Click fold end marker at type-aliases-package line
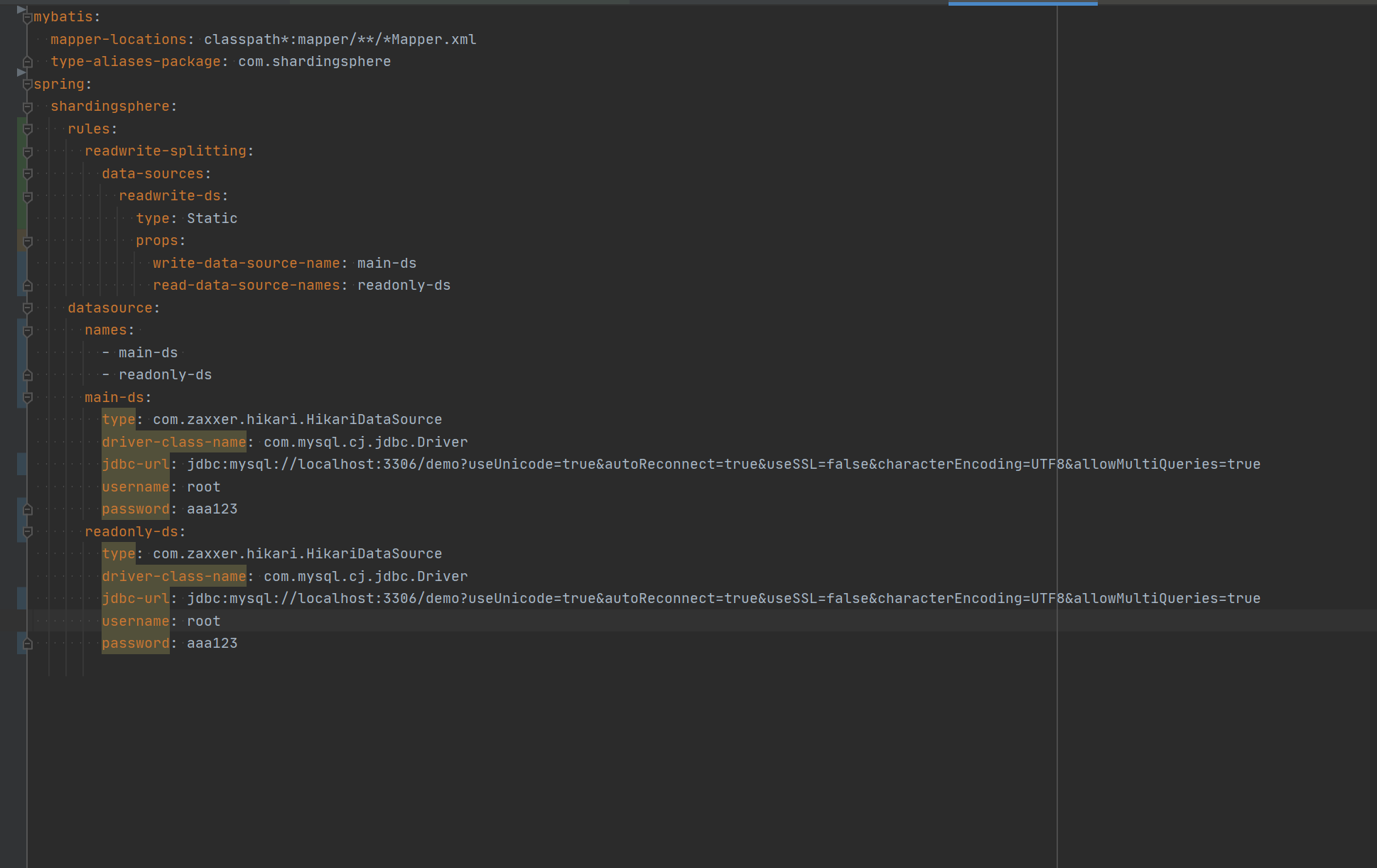 click(27, 62)
